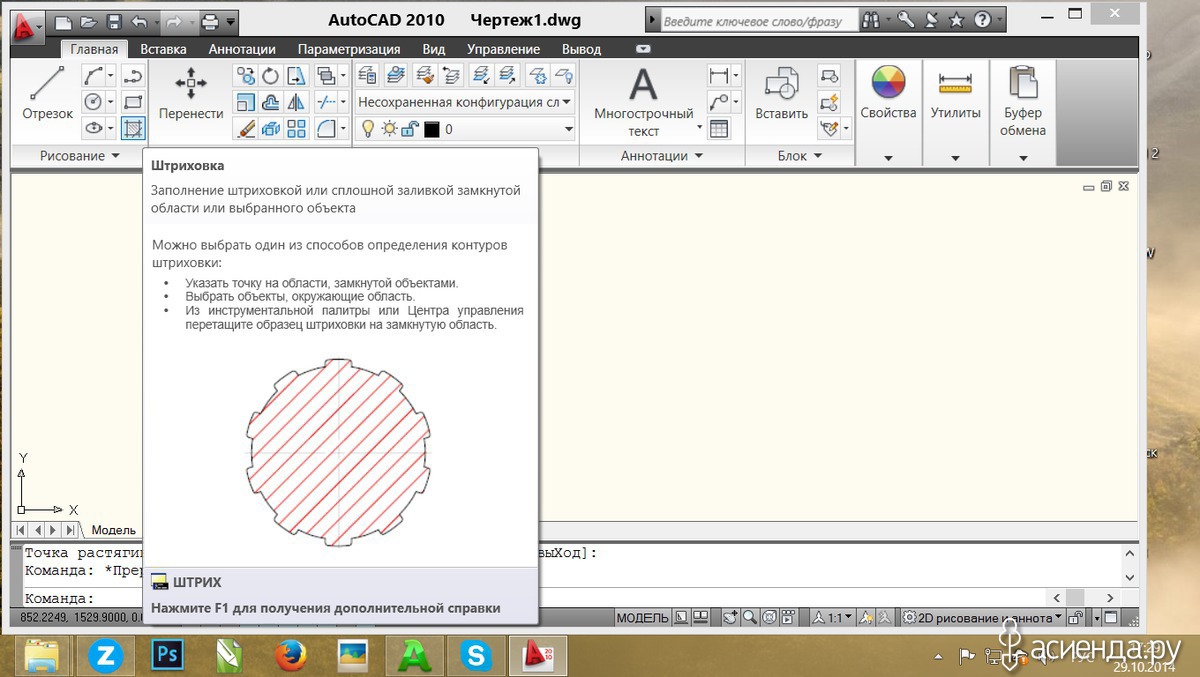Click the Вставить block button
This screenshot has height=677, width=1200.
(x=781, y=93)
